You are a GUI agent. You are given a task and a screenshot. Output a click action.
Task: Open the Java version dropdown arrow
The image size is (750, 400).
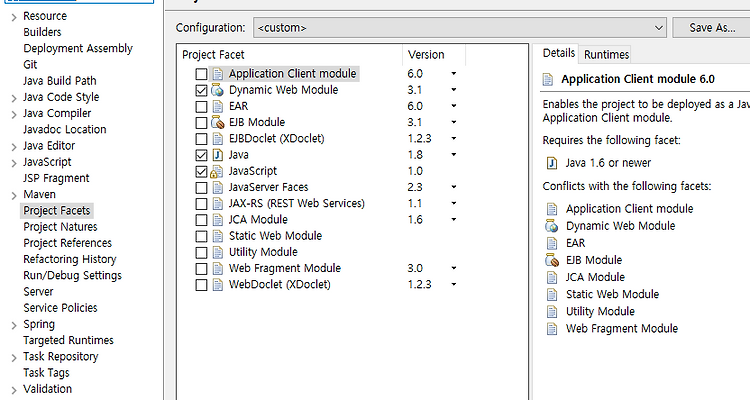[453, 155]
